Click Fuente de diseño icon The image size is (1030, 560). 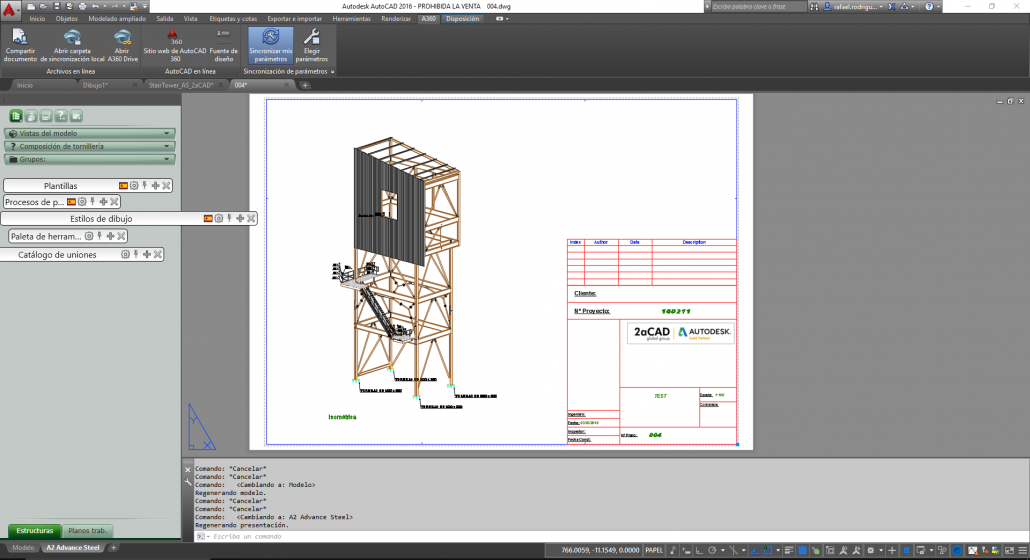coord(223,38)
